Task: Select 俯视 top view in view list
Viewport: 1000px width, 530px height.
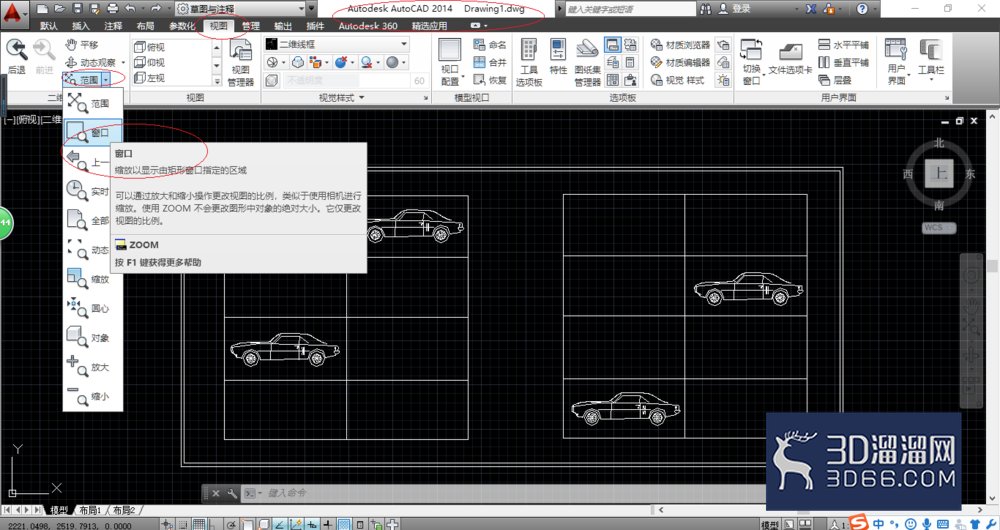Action: click(x=150, y=47)
